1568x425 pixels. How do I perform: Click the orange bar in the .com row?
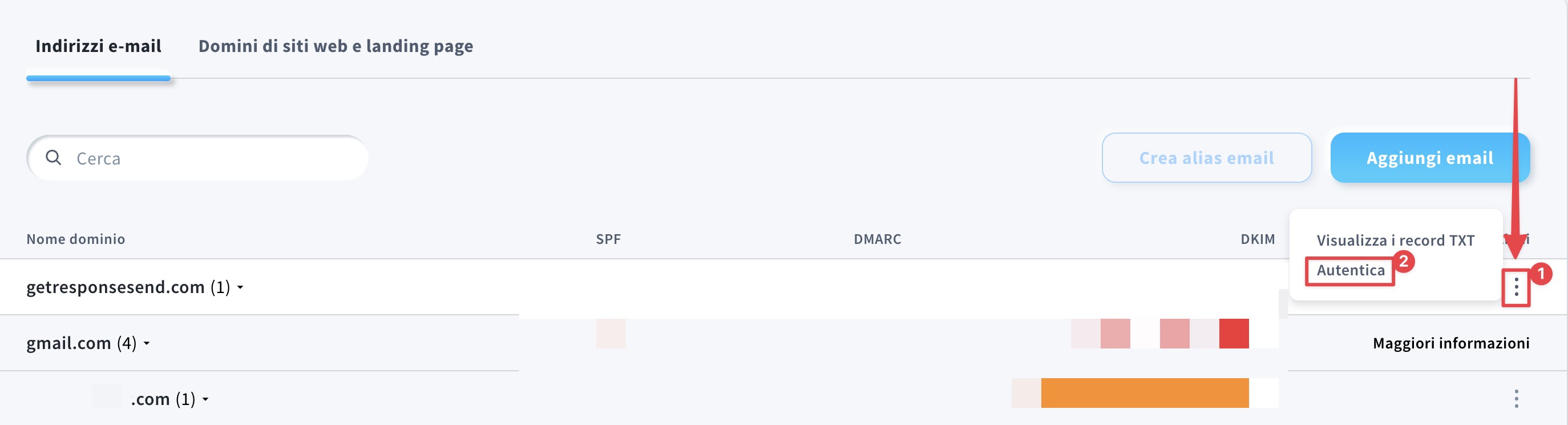1145,392
